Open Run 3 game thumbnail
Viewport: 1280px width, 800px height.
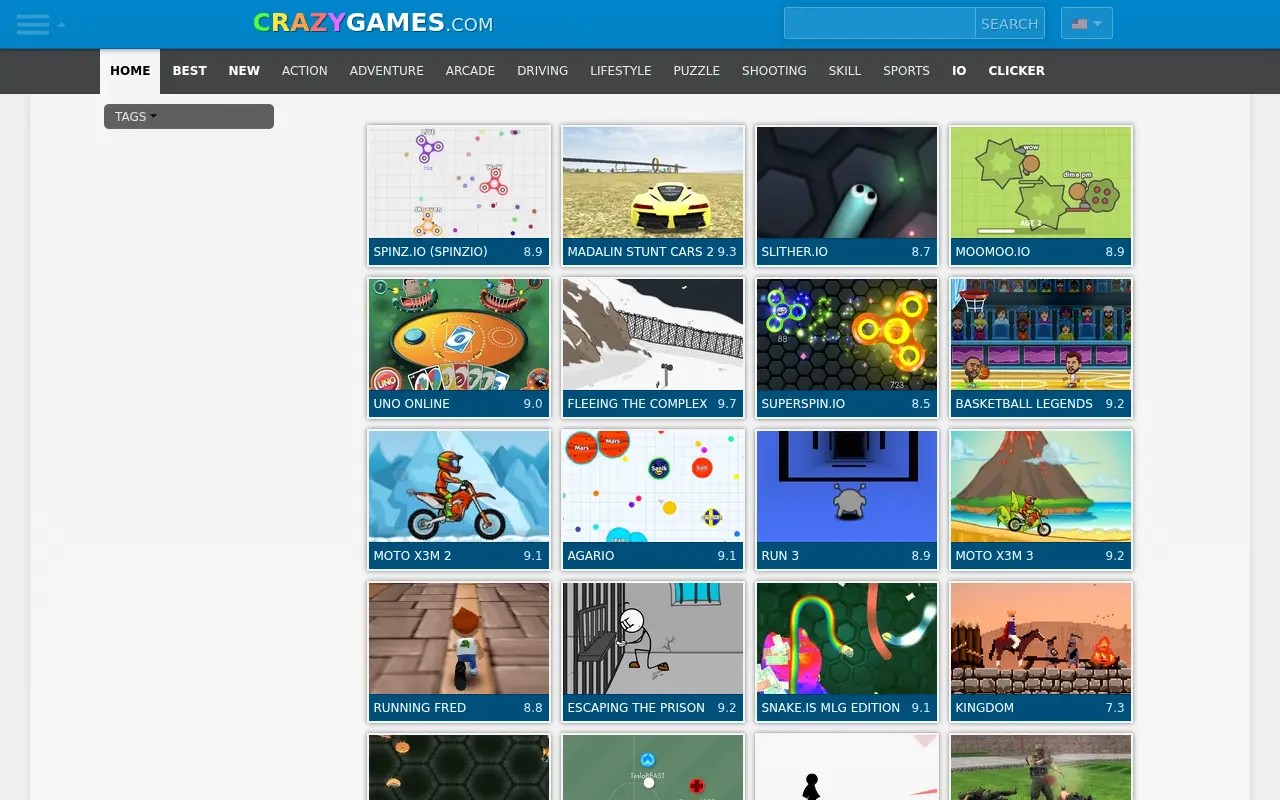[x=847, y=486]
